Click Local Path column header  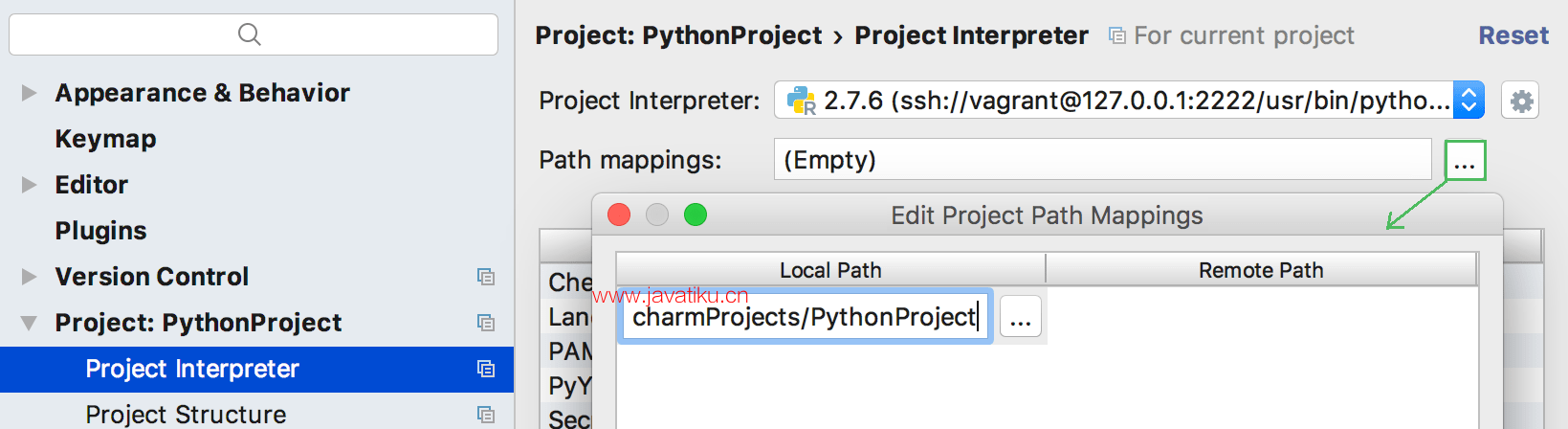tap(830, 270)
